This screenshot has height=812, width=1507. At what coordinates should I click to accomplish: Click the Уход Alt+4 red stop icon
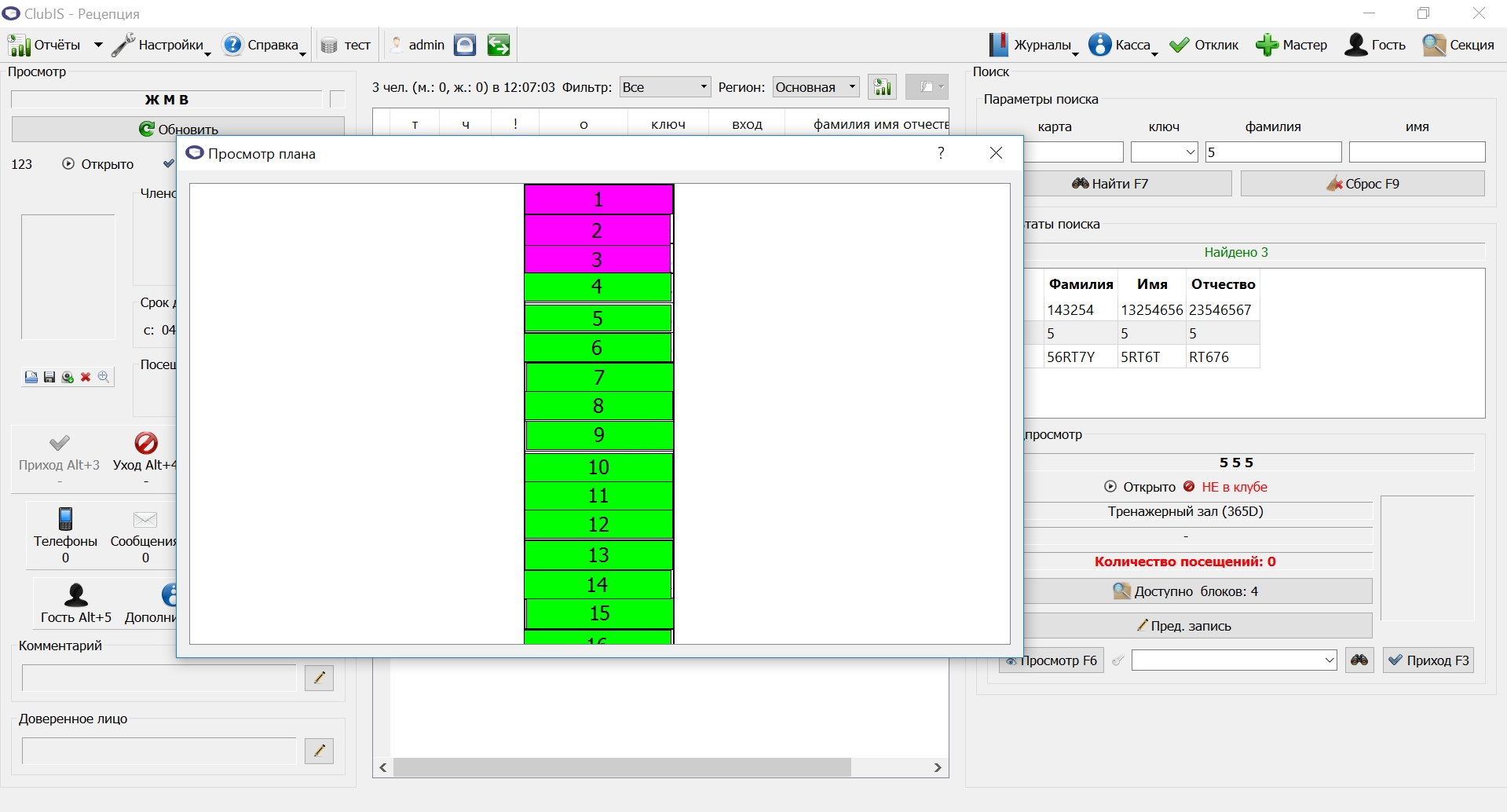coord(146,443)
